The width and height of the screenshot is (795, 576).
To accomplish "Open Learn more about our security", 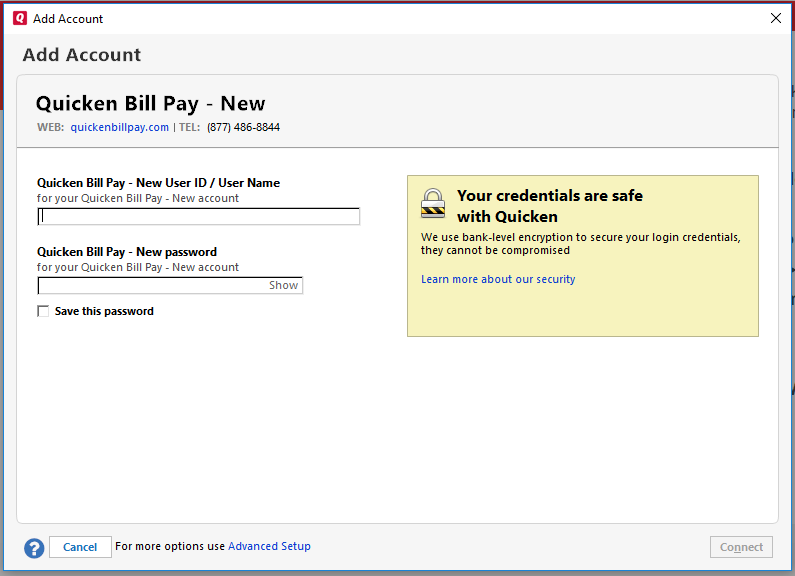I will [498, 279].
